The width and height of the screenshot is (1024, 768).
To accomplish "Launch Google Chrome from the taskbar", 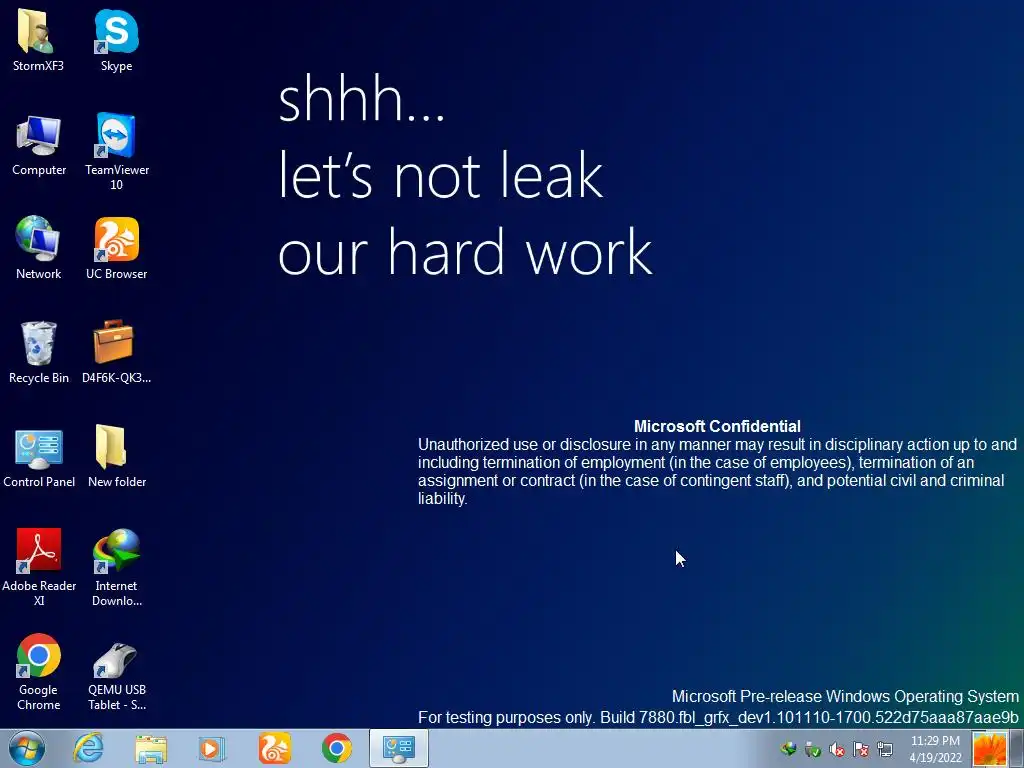I will coord(336,748).
